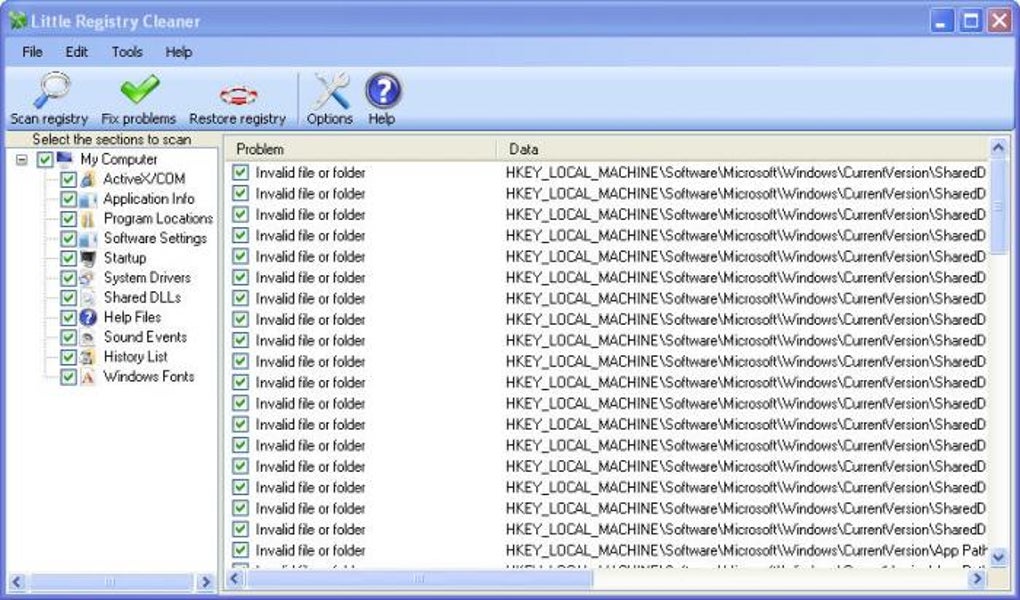Click the Little Registry Cleaner title bar icon
This screenshot has height=600, width=1020.
point(18,21)
